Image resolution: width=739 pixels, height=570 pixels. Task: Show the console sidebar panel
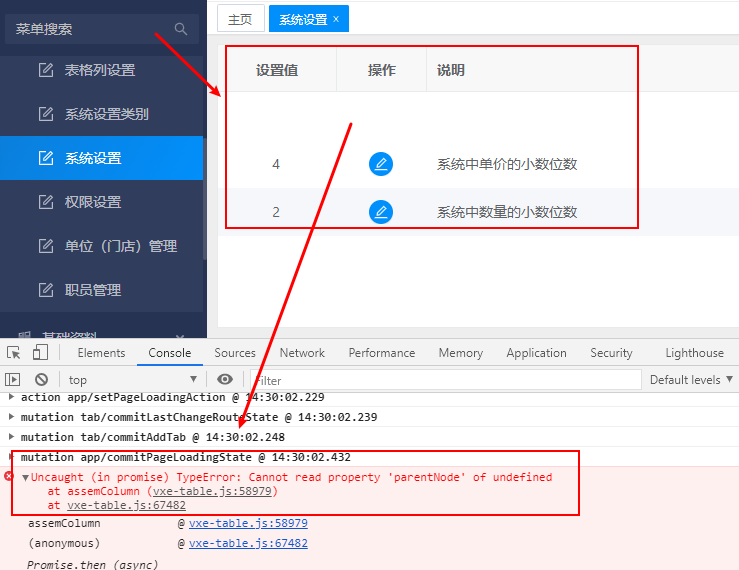pos(12,379)
